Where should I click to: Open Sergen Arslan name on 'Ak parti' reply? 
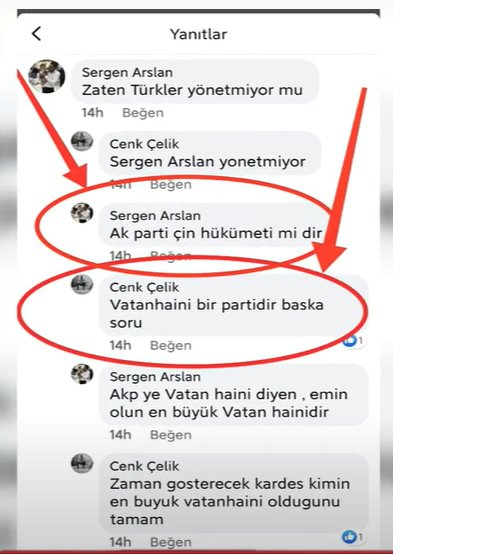coord(155,216)
